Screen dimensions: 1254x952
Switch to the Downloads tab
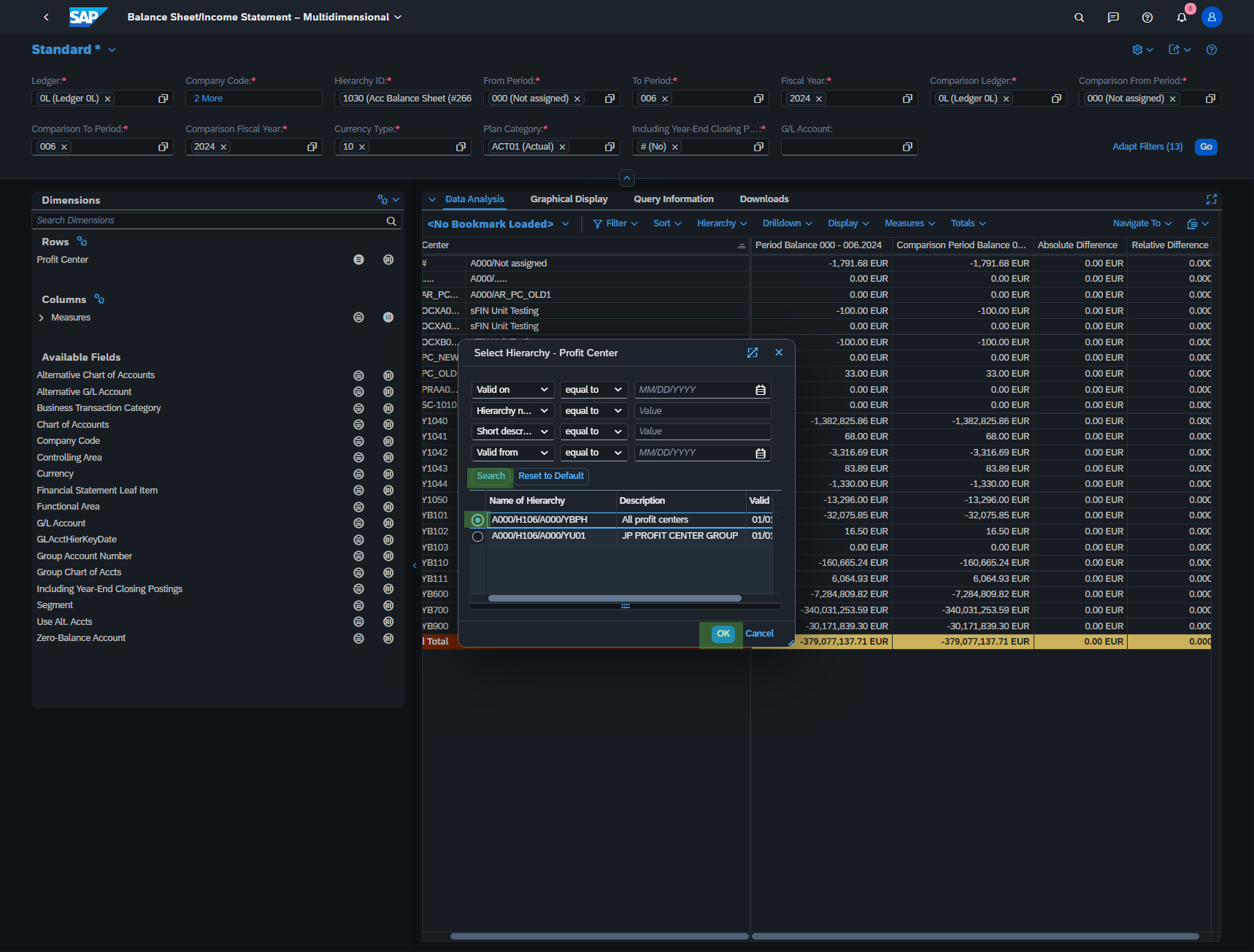[x=764, y=199]
